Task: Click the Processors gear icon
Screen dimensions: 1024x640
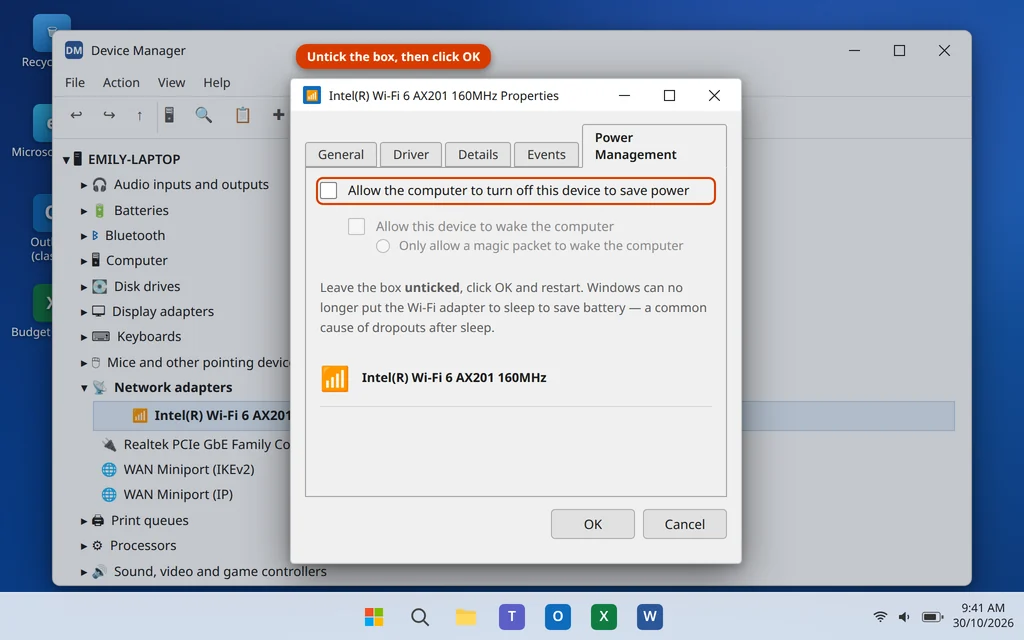Action: 97,545
